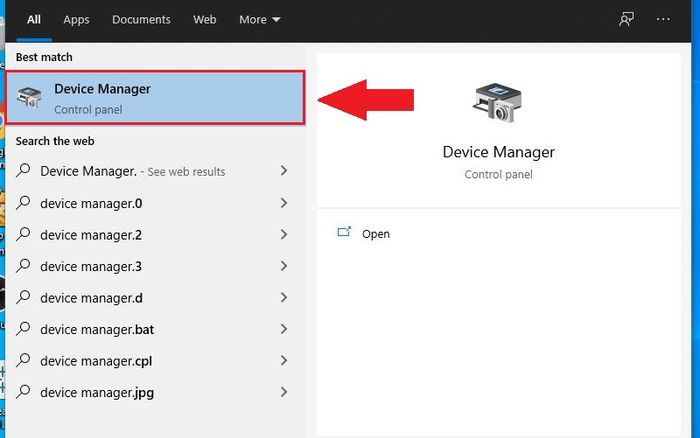Open the three-dot options menu

(x=663, y=19)
